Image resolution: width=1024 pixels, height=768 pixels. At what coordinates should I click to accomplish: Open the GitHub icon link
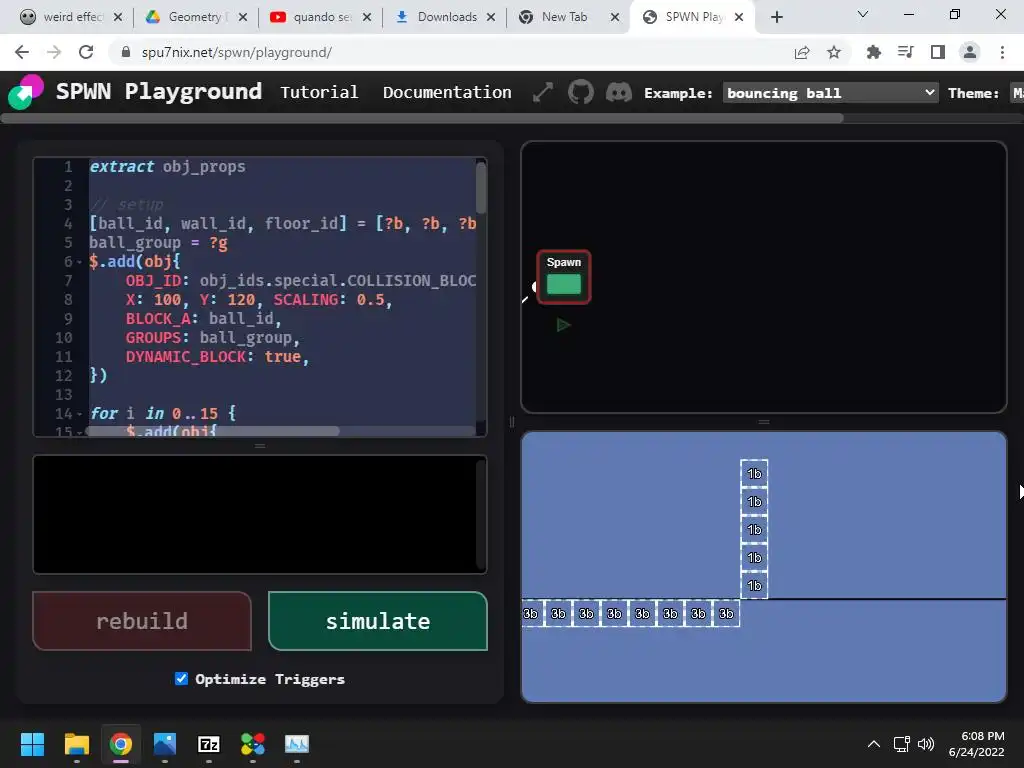(581, 92)
